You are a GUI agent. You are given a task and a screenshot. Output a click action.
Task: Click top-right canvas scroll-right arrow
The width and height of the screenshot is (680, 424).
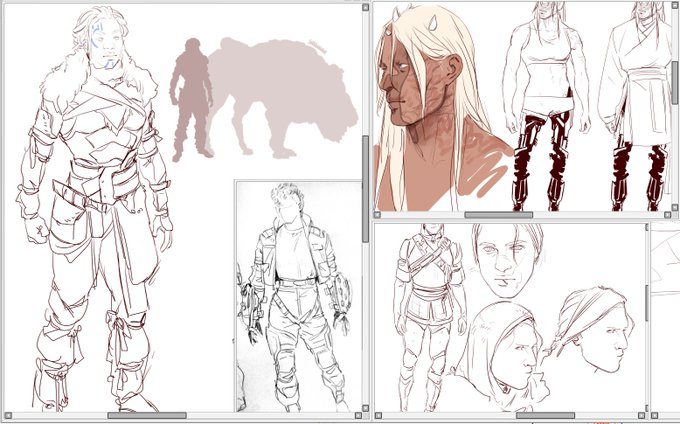667,215
